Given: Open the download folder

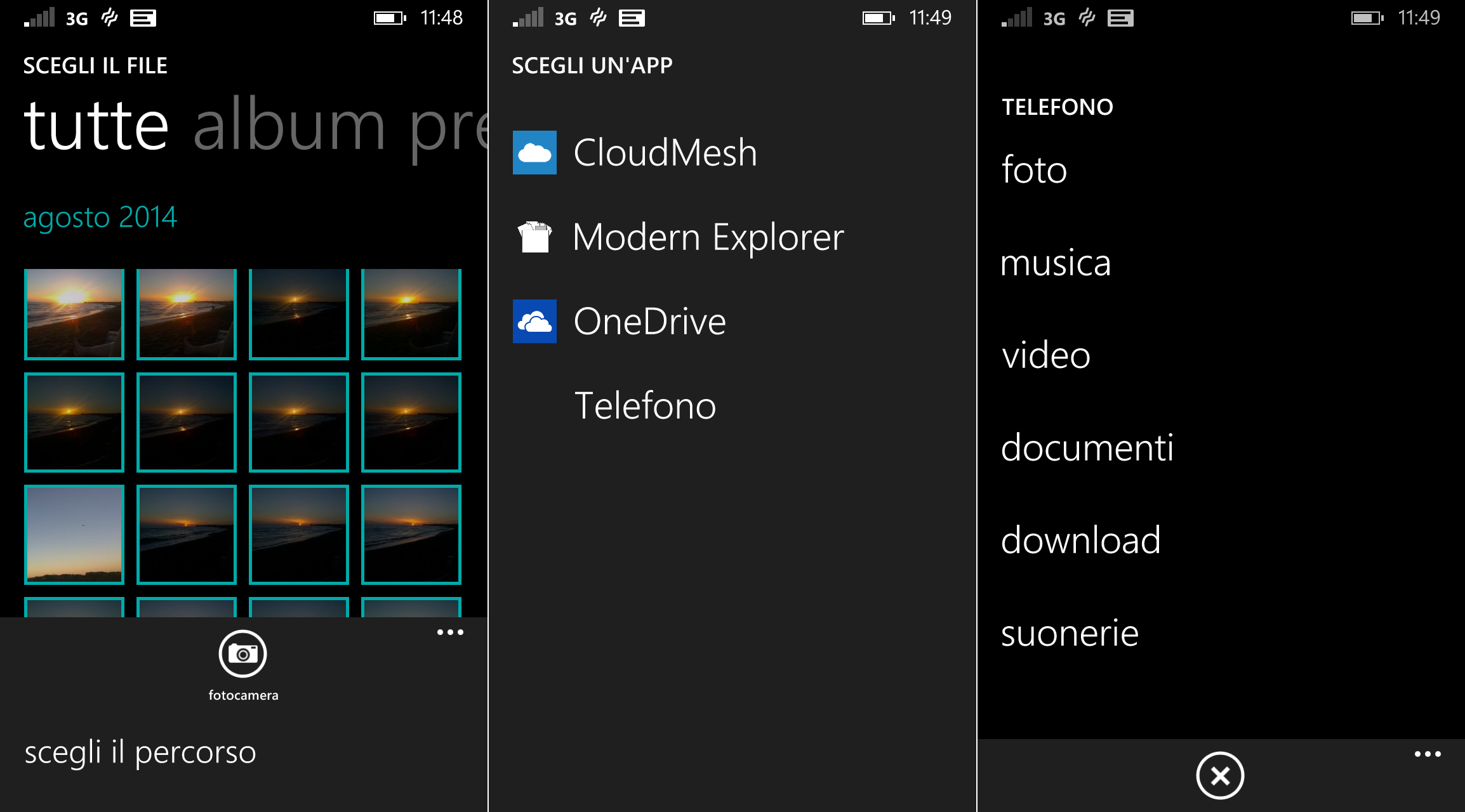Looking at the screenshot, I should [1080, 540].
